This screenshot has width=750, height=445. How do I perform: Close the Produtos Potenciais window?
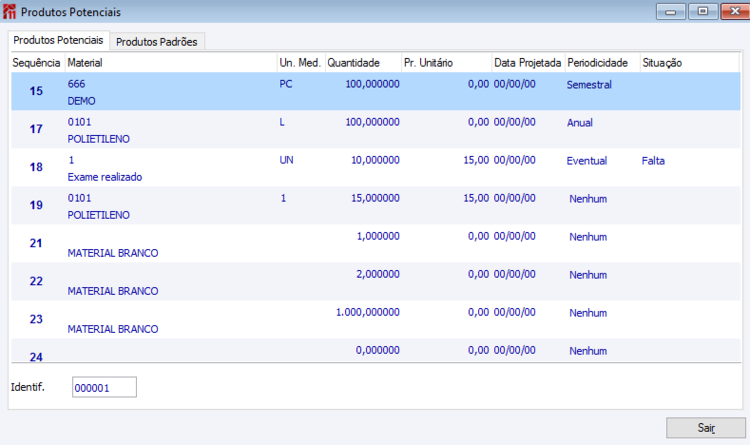click(x=735, y=11)
